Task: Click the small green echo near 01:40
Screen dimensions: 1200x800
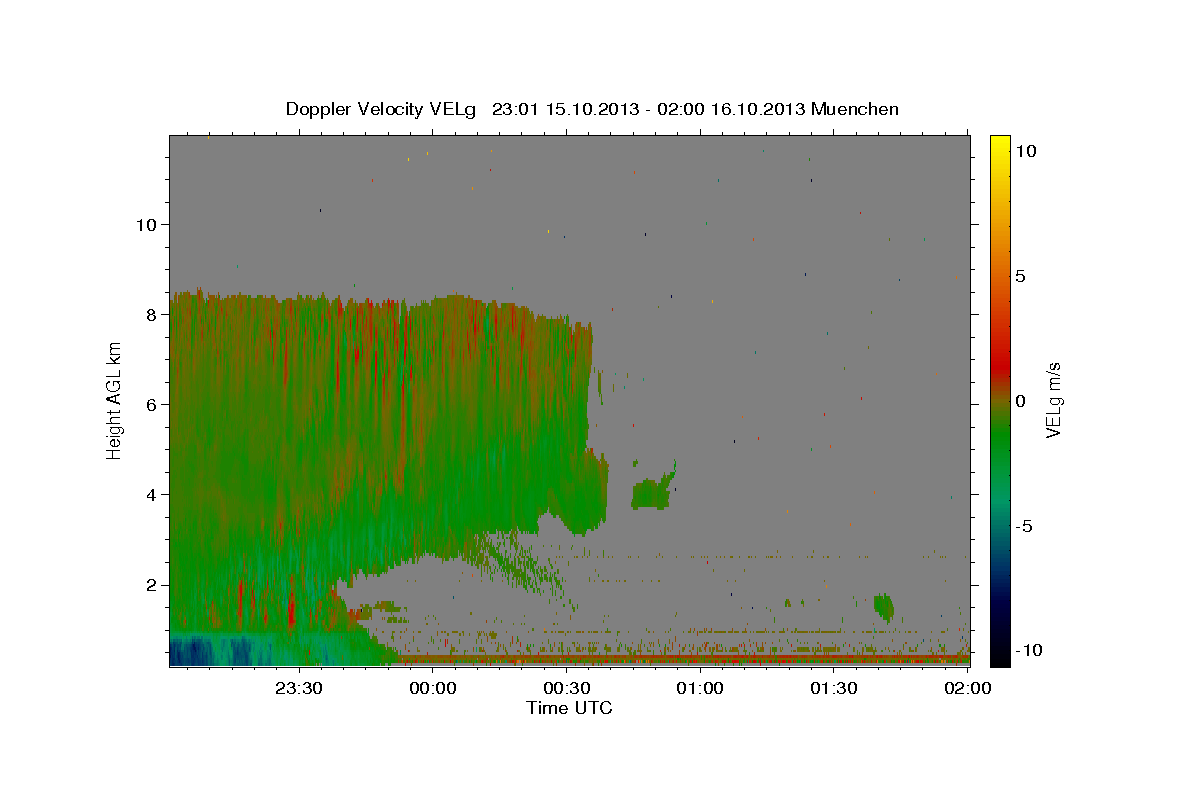Action: [x=884, y=606]
